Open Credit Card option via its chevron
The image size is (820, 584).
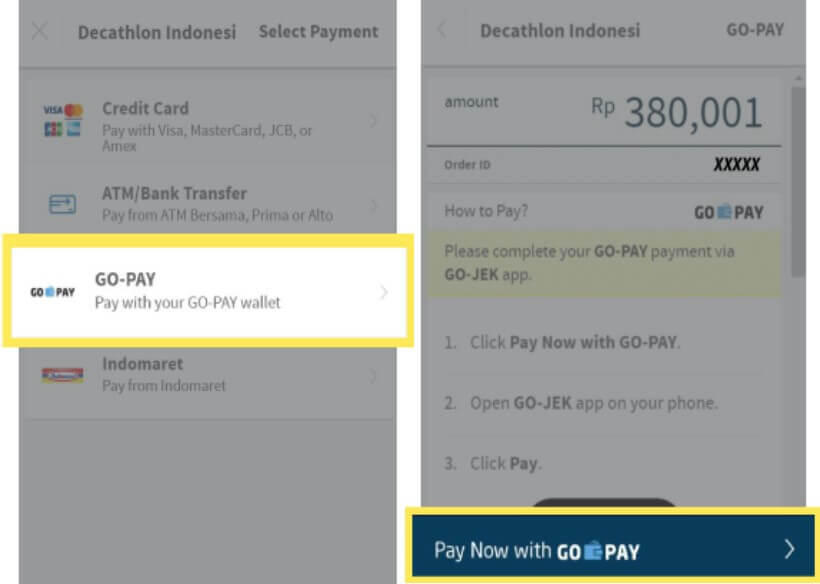(x=373, y=121)
